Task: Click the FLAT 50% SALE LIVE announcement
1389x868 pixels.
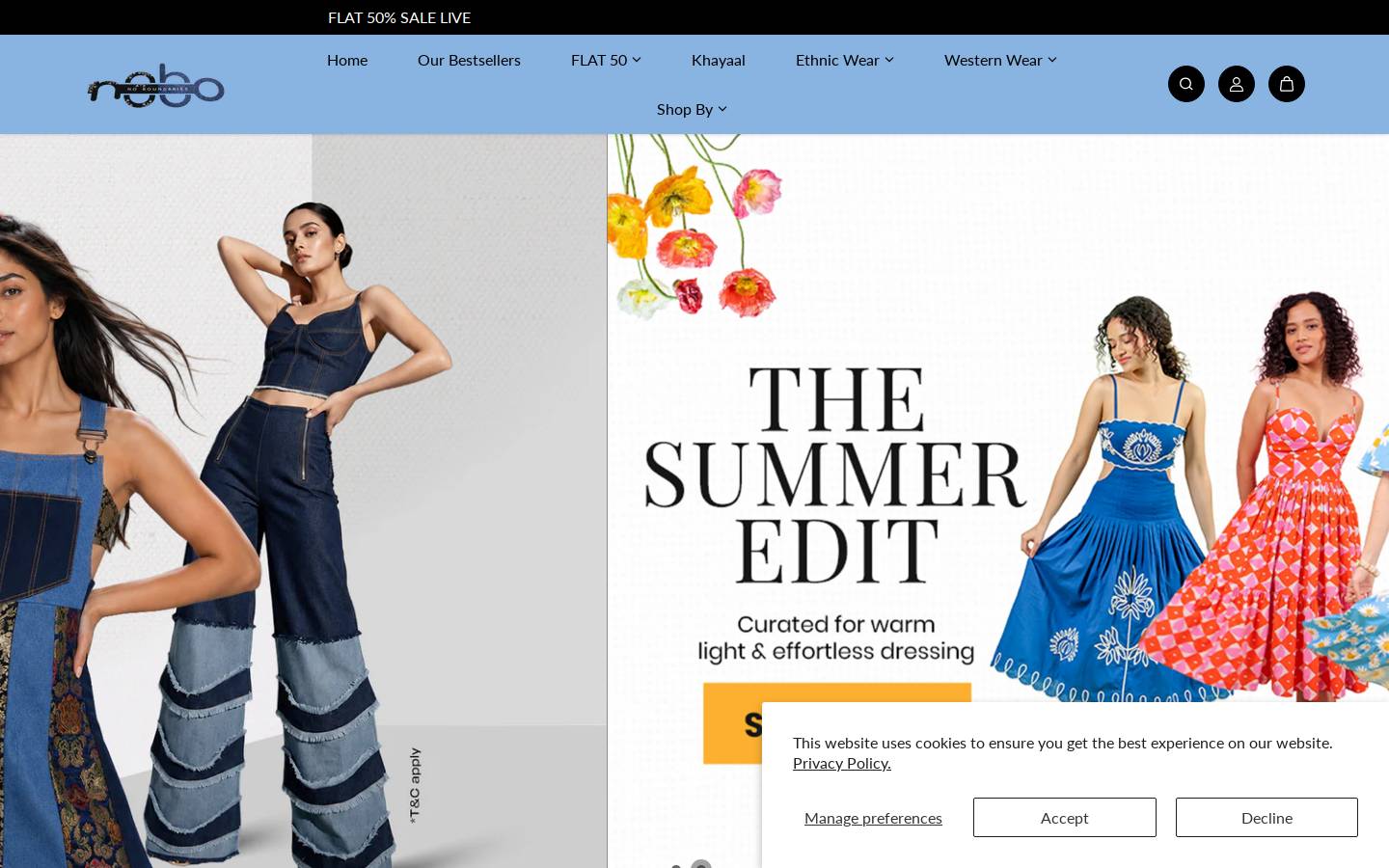Action: pos(399,17)
